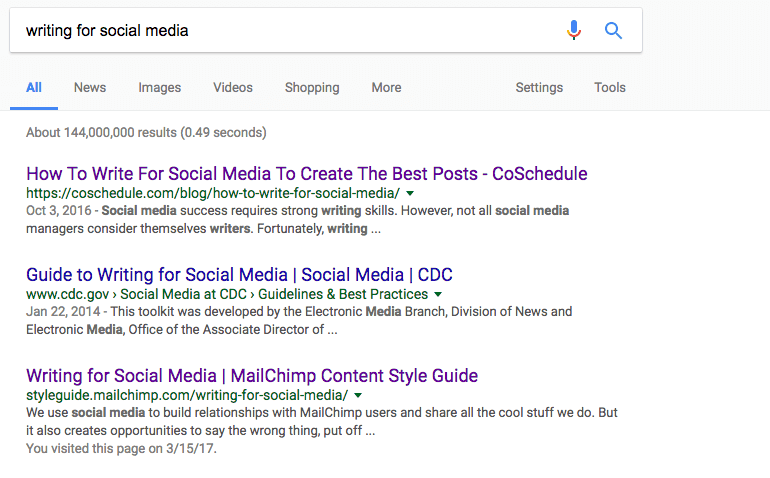This screenshot has width=770, height=478.
Task: Click the 'About 144,000,000 results' stats text
Action: pos(146,133)
